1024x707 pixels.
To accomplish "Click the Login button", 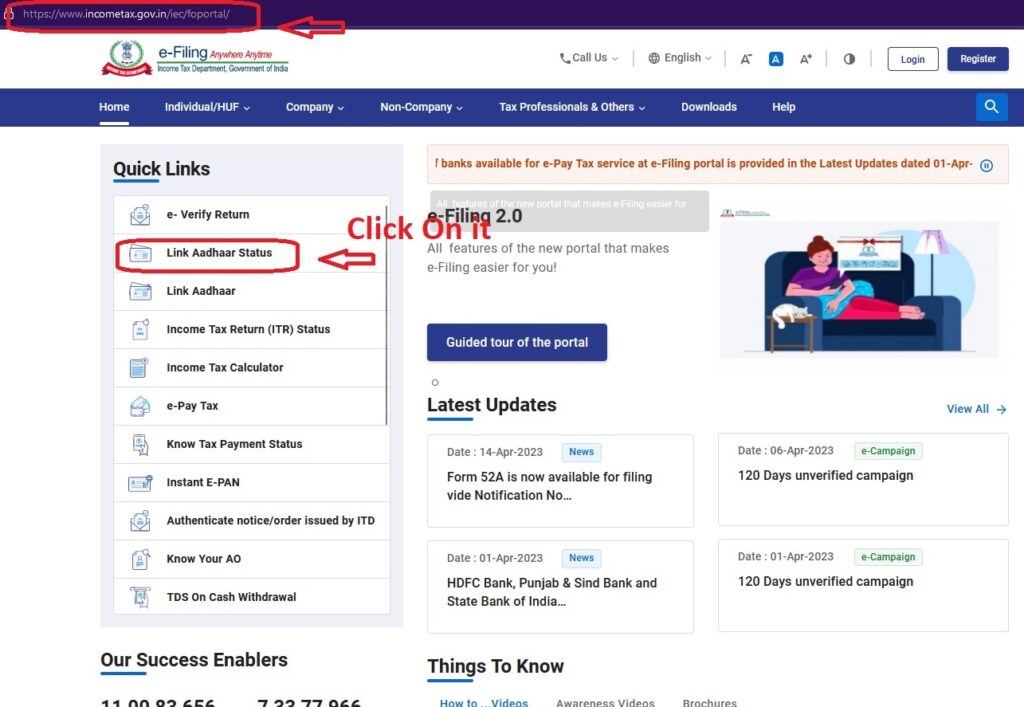I will point(912,59).
